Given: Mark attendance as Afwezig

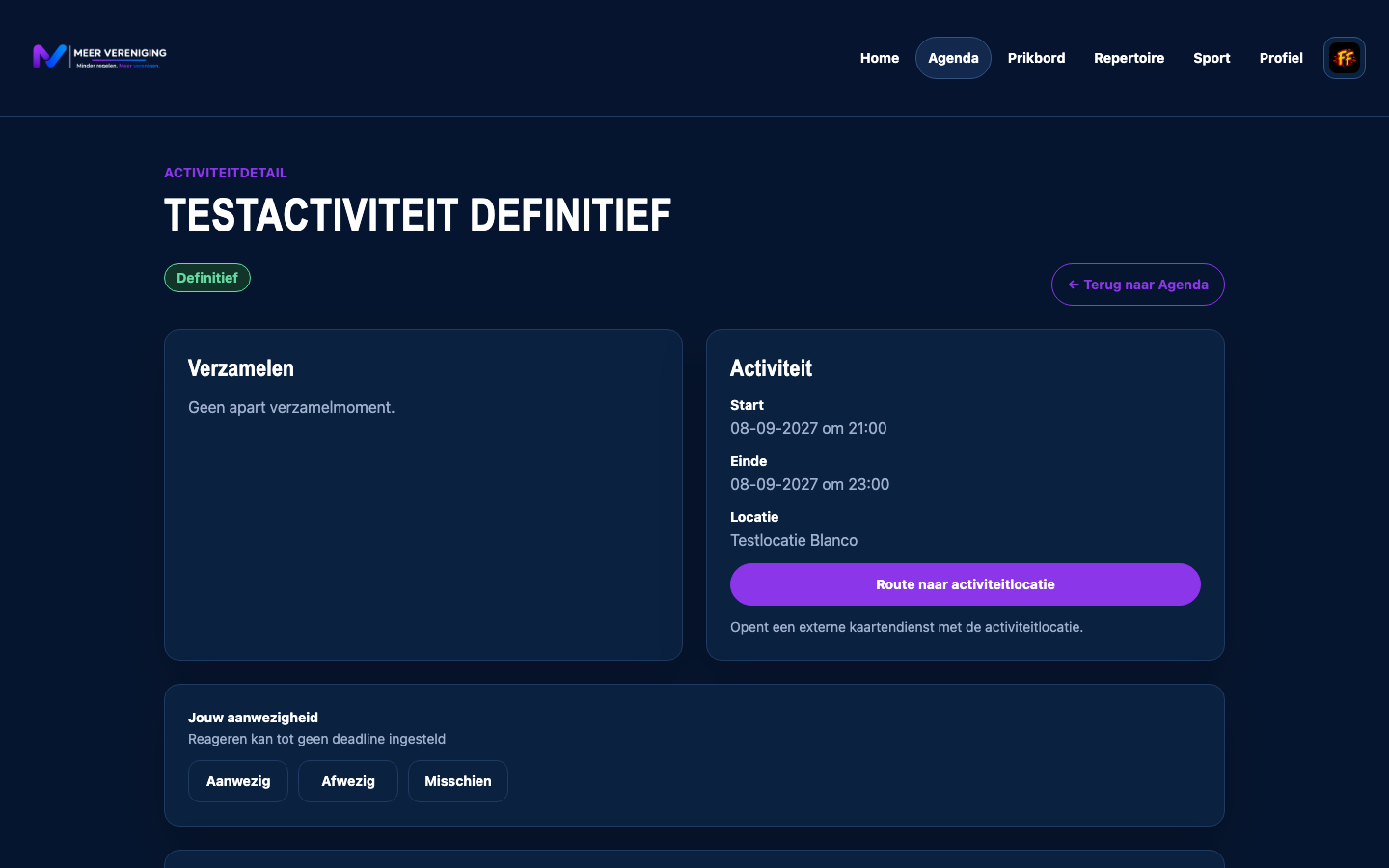Looking at the screenshot, I should click(x=348, y=781).
